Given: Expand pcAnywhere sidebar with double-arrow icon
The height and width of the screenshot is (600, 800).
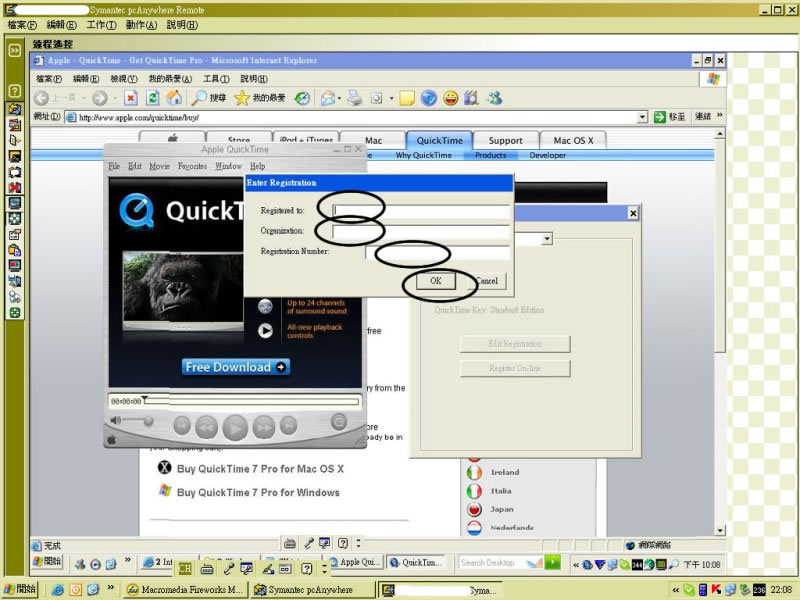Looking at the screenshot, I should pos(15,50).
